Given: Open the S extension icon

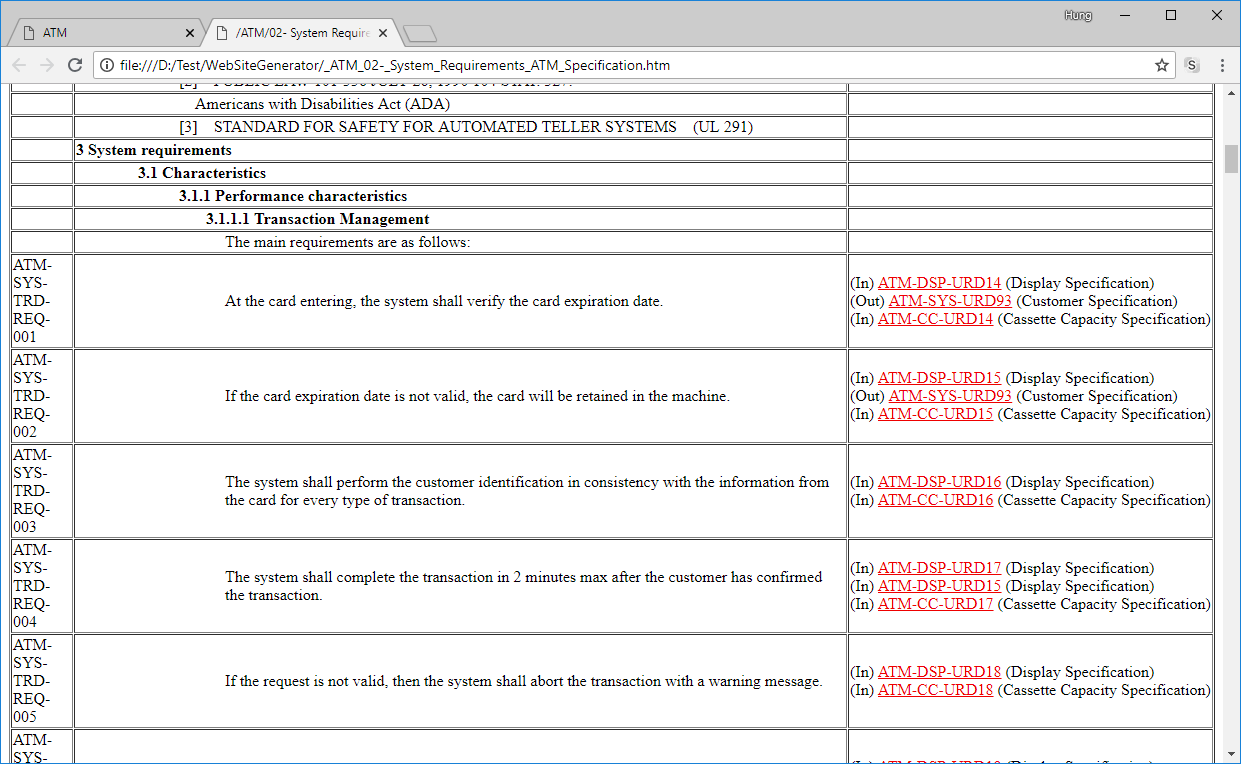Looking at the screenshot, I should coord(1192,65).
